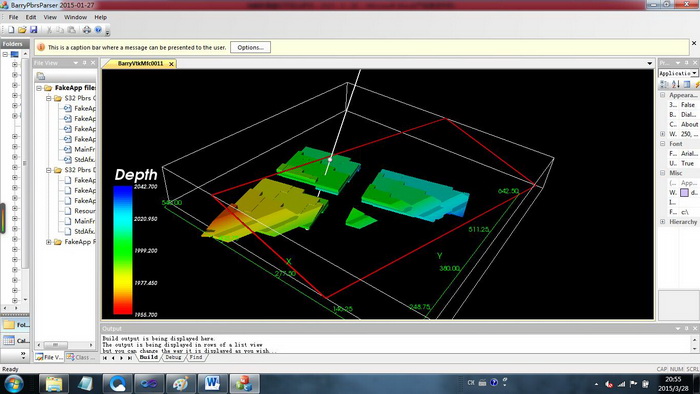Toggle auto-hide pin on Properties panel
The image size is (700, 394).
pyautogui.click(x=687, y=63)
